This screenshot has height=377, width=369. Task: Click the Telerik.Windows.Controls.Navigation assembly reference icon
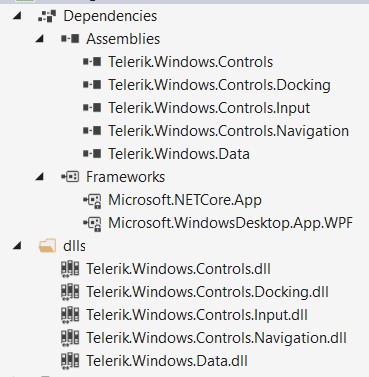[x=92, y=131]
